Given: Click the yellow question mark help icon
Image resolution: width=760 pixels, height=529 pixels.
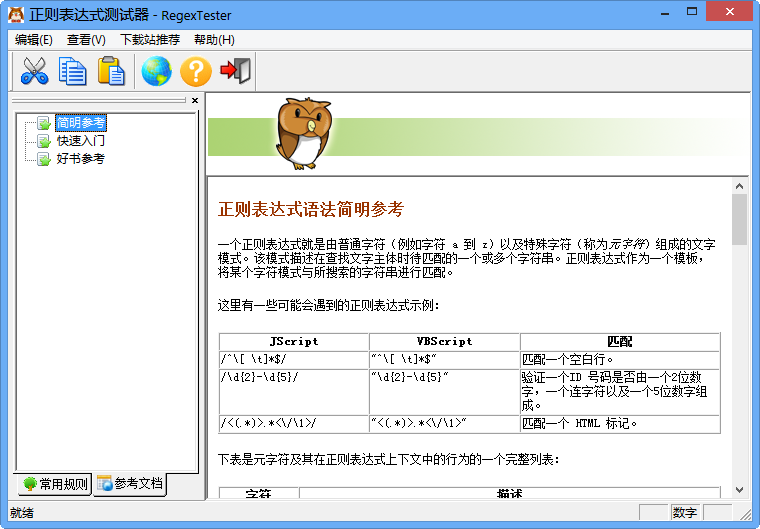Looking at the screenshot, I should 196,71.
